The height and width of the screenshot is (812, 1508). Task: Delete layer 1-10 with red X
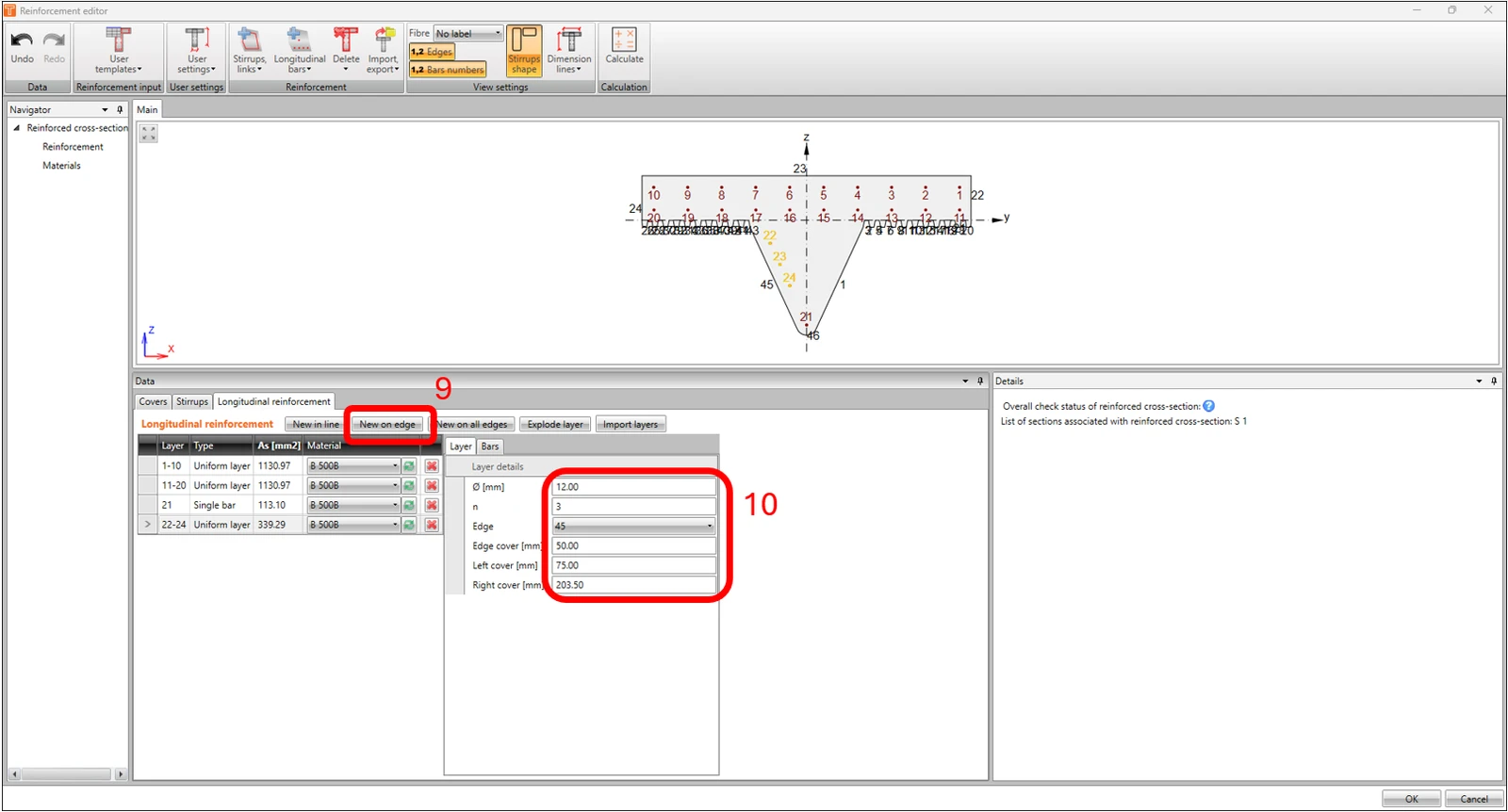point(432,466)
